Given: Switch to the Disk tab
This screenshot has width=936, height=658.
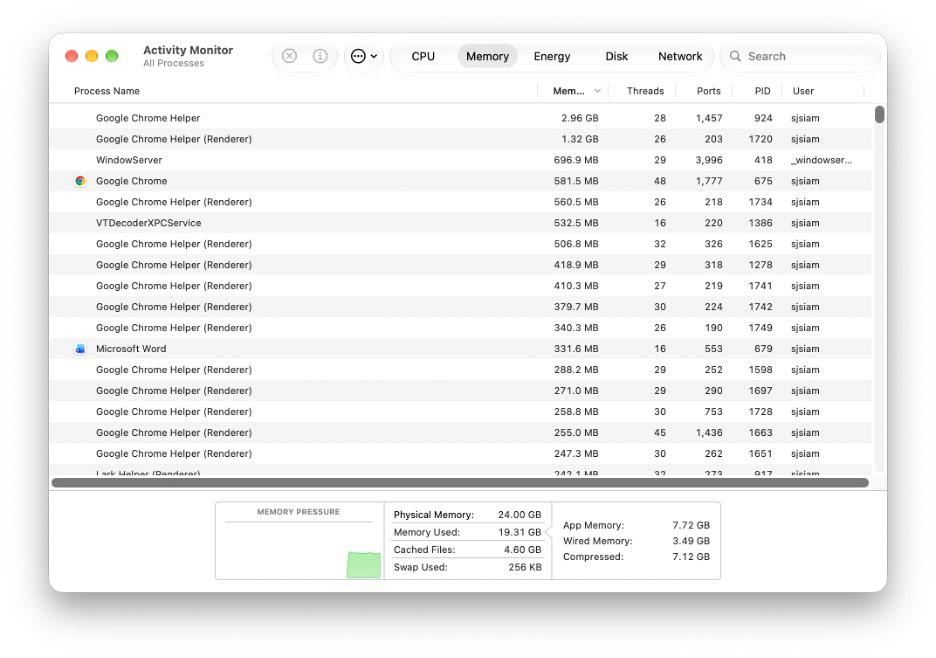Looking at the screenshot, I should [616, 56].
